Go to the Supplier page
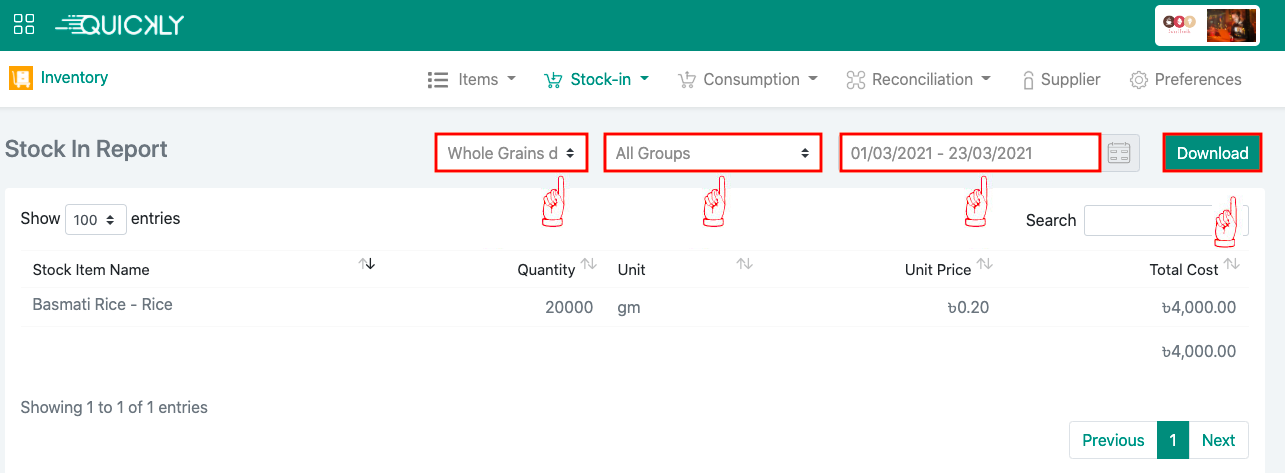 pos(1060,79)
